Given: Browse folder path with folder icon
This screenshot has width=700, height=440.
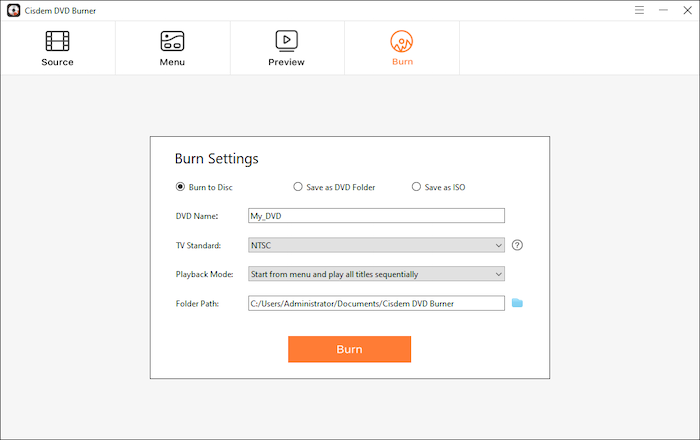Looking at the screenshot, I should [x=517, y=303].
